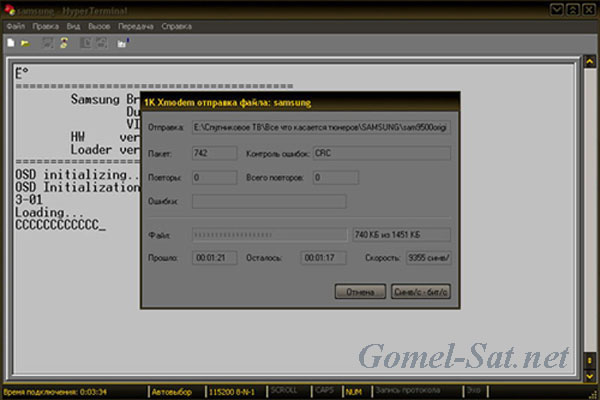Click the 'Loader ver' terminal text
The image size is (600, 400).
pyautogui.click(x=105, y=150)
